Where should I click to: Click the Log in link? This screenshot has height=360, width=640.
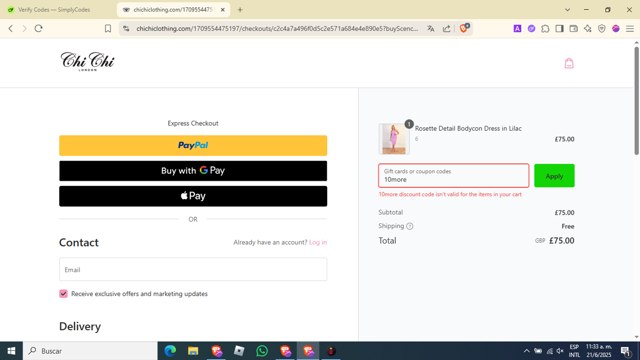318,242
